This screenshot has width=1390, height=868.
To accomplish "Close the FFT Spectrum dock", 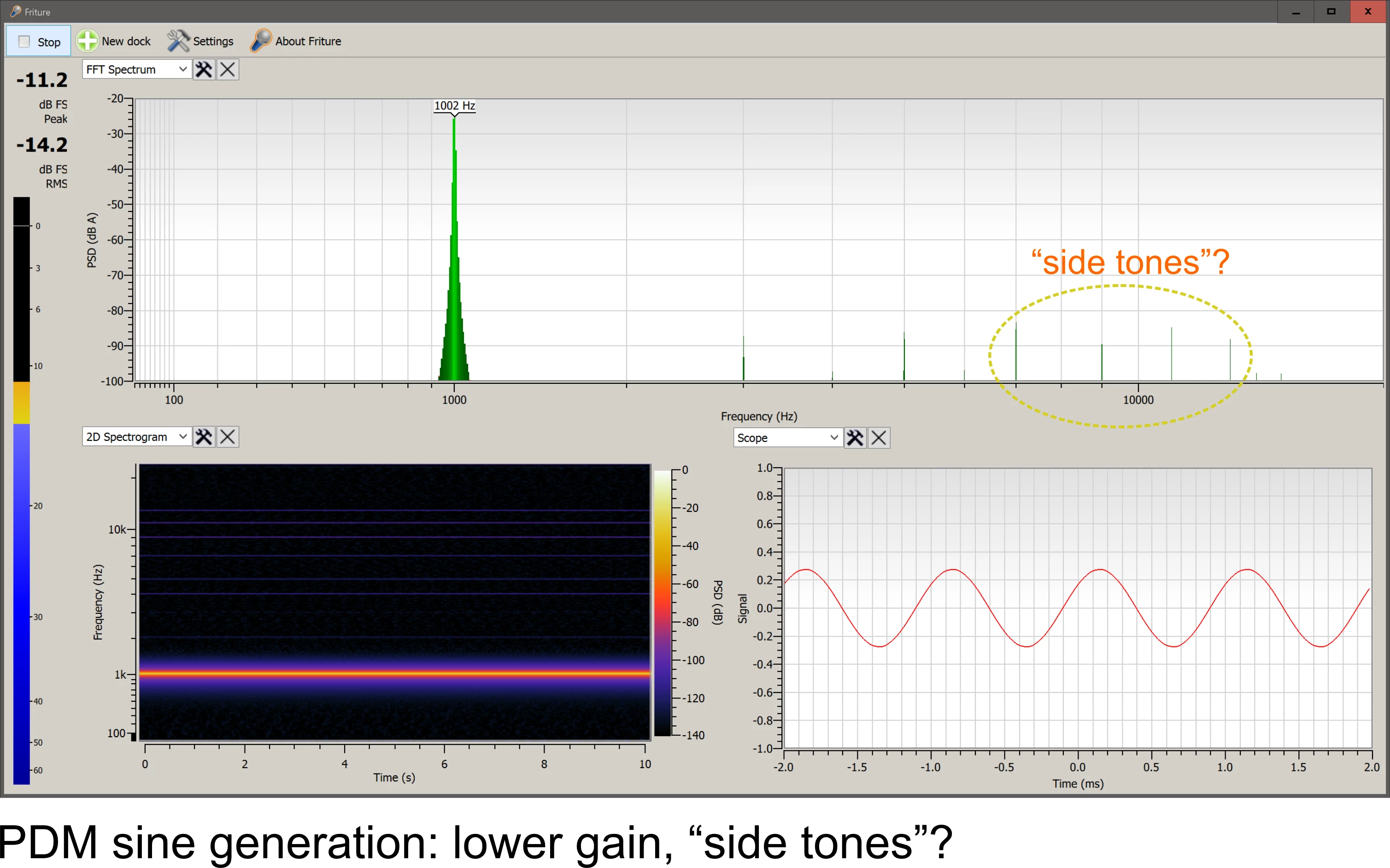I will [x=228, y=70].
